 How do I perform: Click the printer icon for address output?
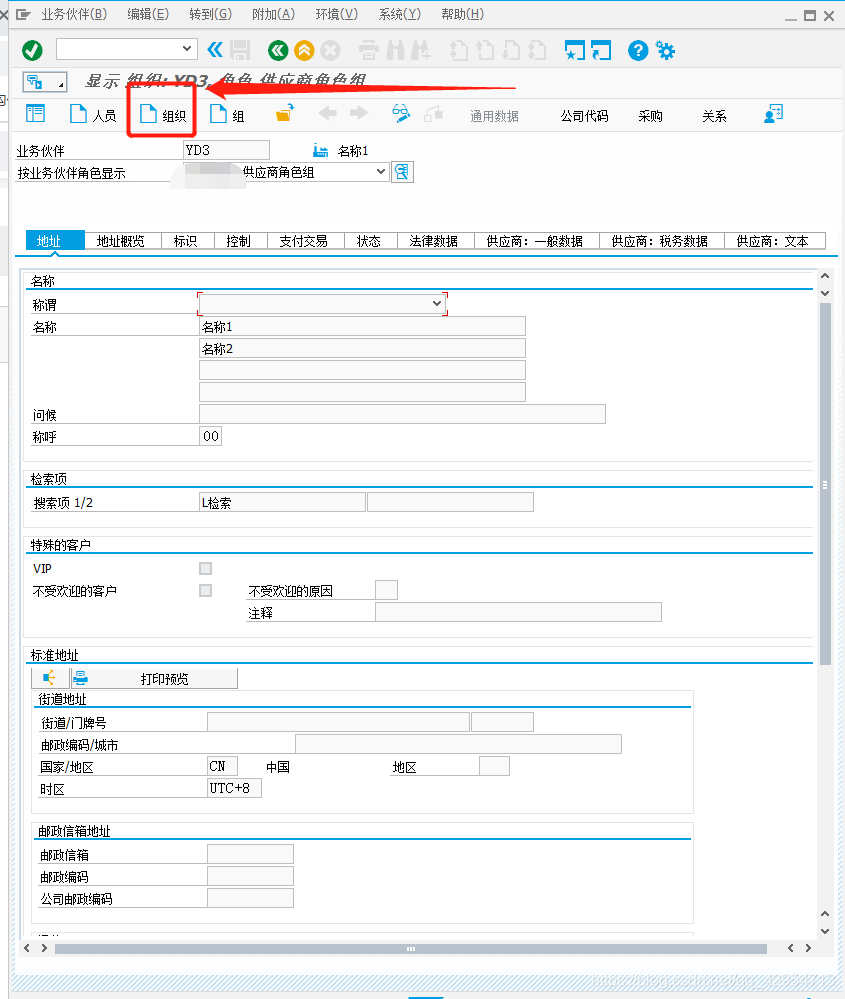80,677
